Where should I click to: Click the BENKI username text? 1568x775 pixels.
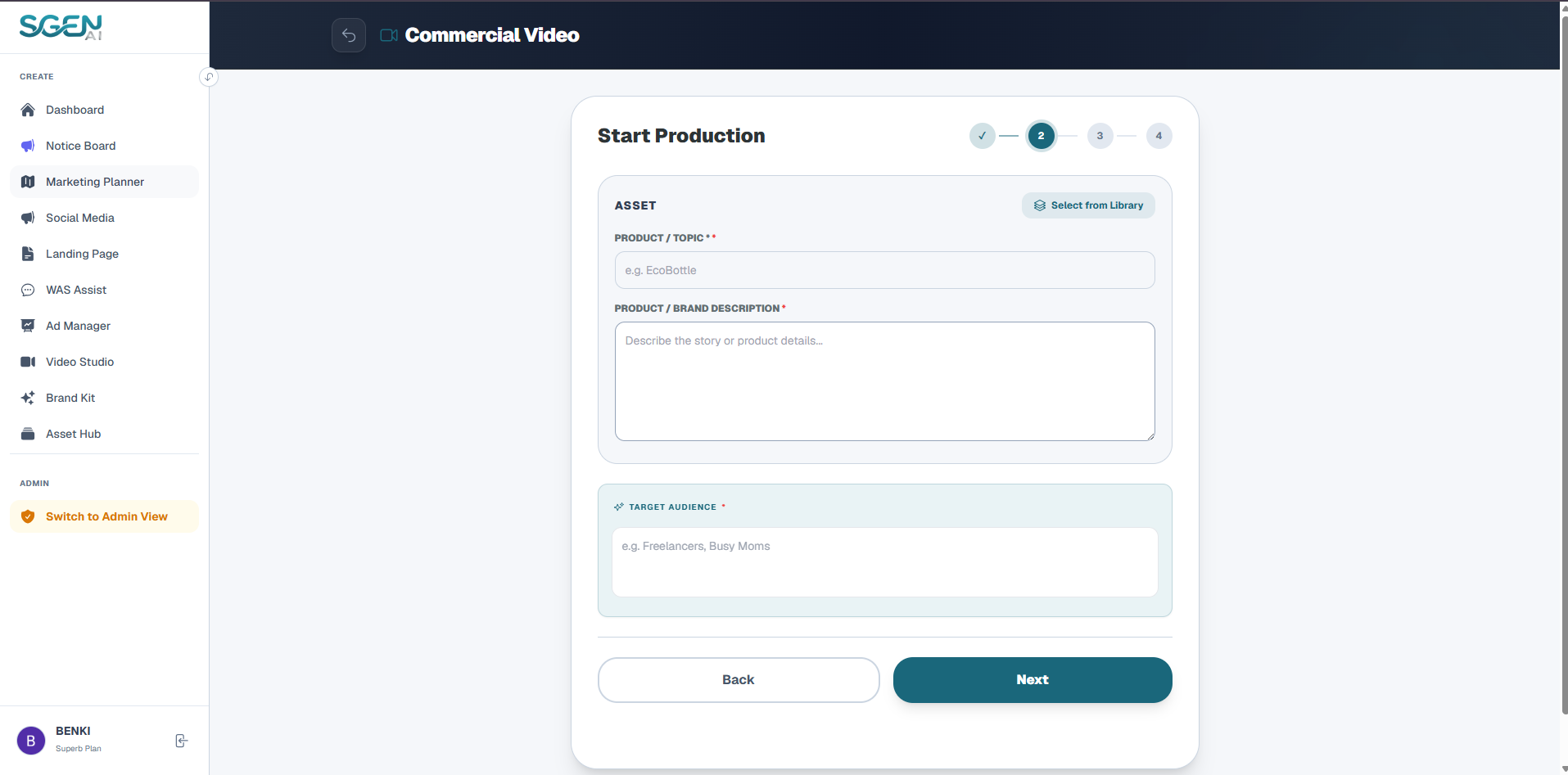(x=73, y=731)
